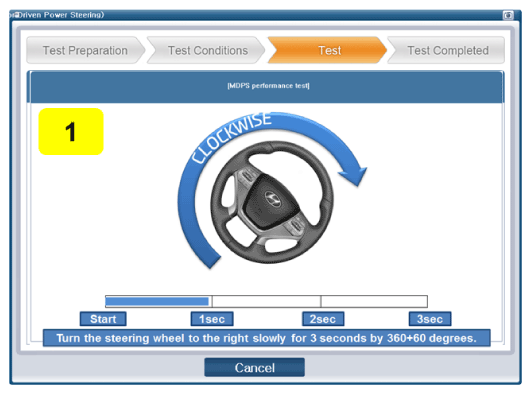Click the 1sec time marker label
The image size is (531, 394).
coord(212,319)
